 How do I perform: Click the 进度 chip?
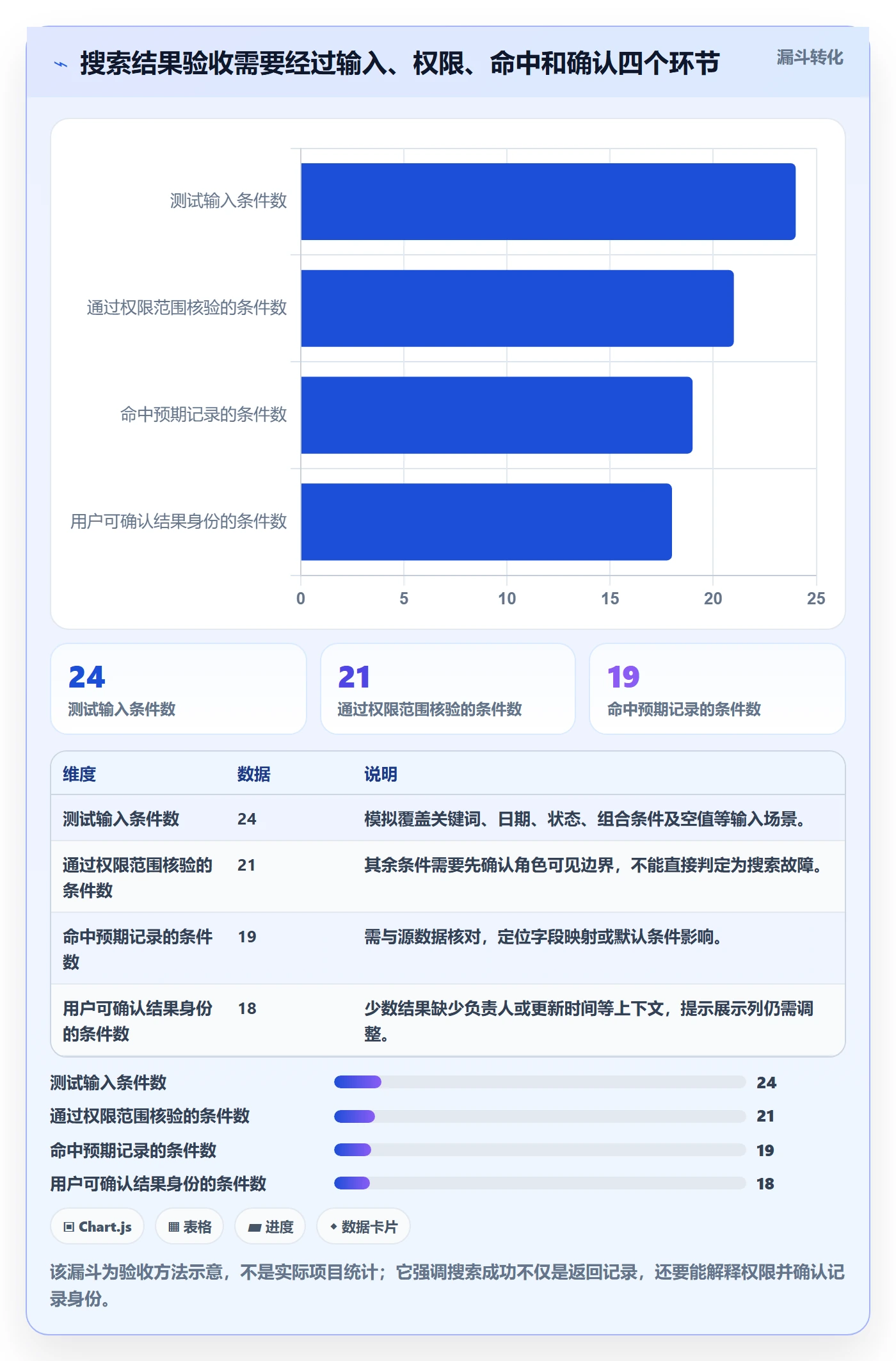(270, 1227)
